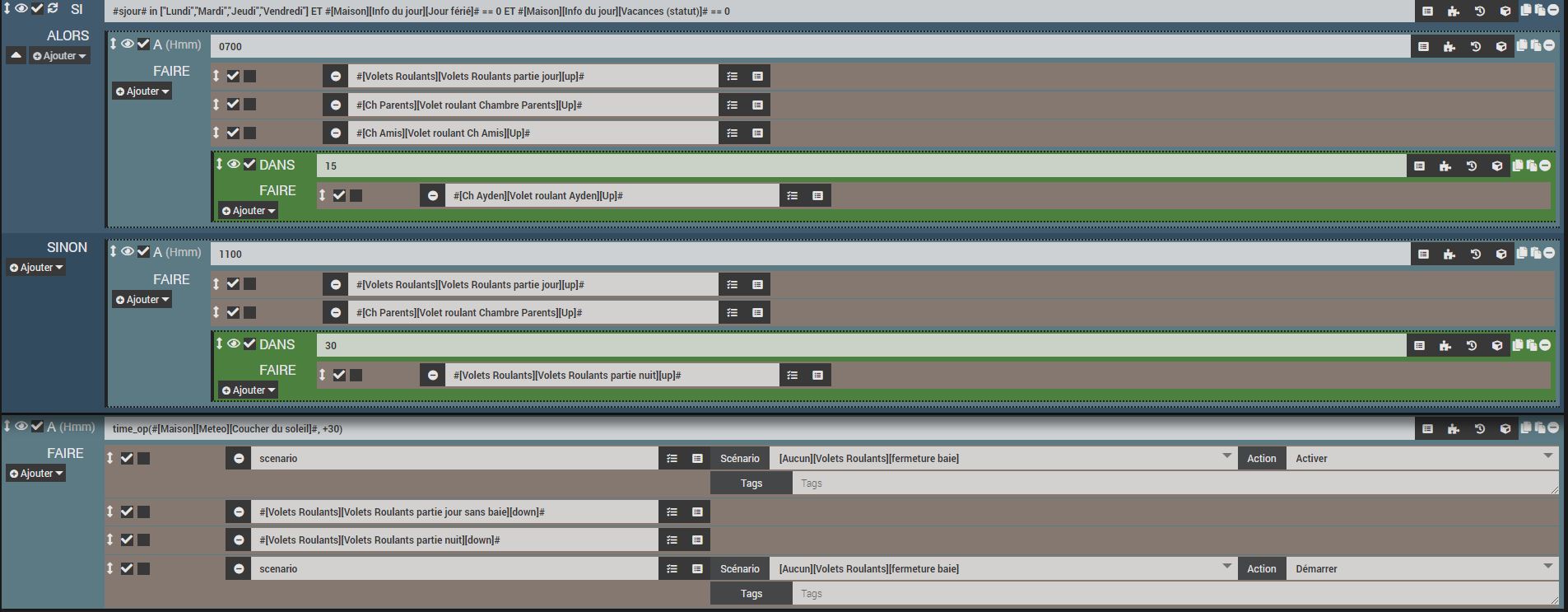1568x612 pixels.
Task: Copy the SI block with its copy icon
Action: [x=1526, y=10]
